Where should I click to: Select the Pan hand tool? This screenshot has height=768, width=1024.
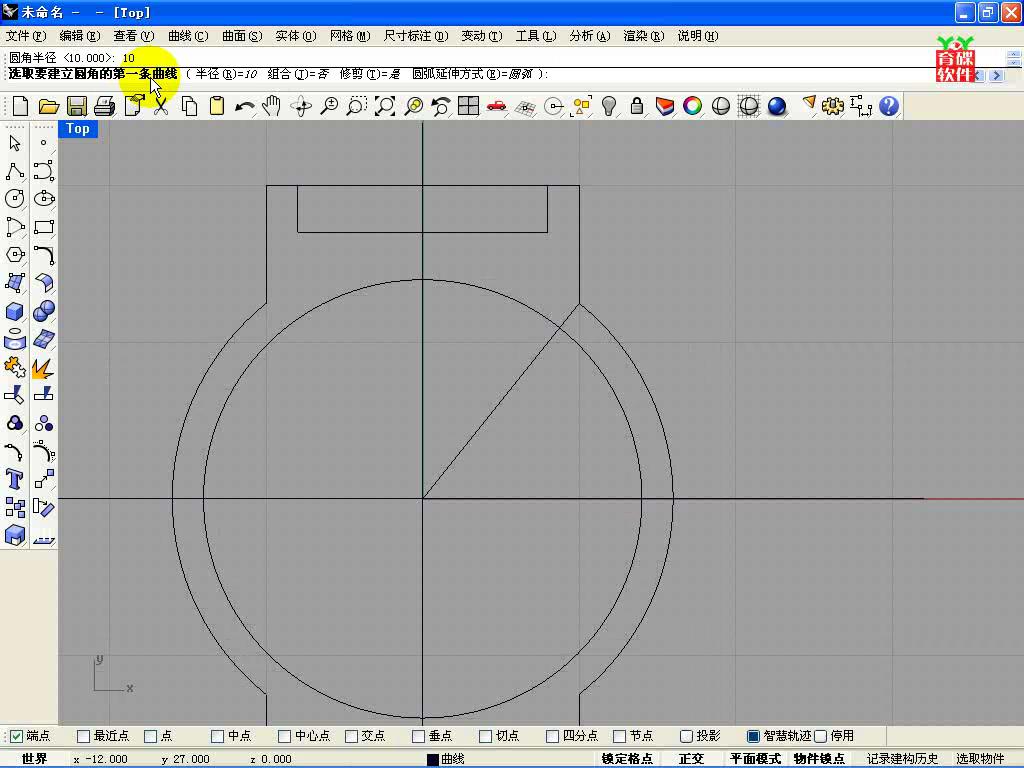click(x=272, y=106)
